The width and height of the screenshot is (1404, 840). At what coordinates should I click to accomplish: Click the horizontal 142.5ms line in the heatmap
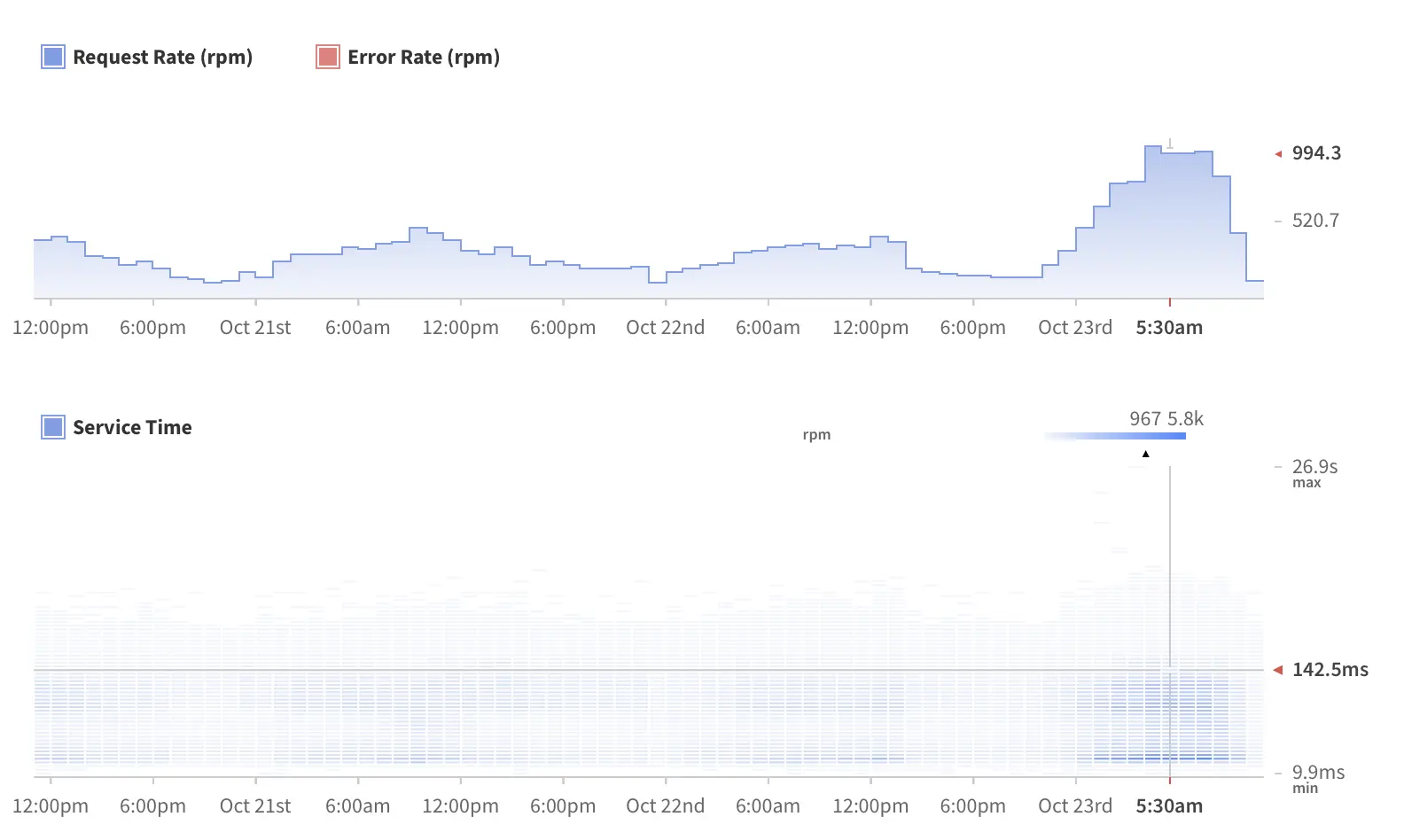(x=648, y=670)
